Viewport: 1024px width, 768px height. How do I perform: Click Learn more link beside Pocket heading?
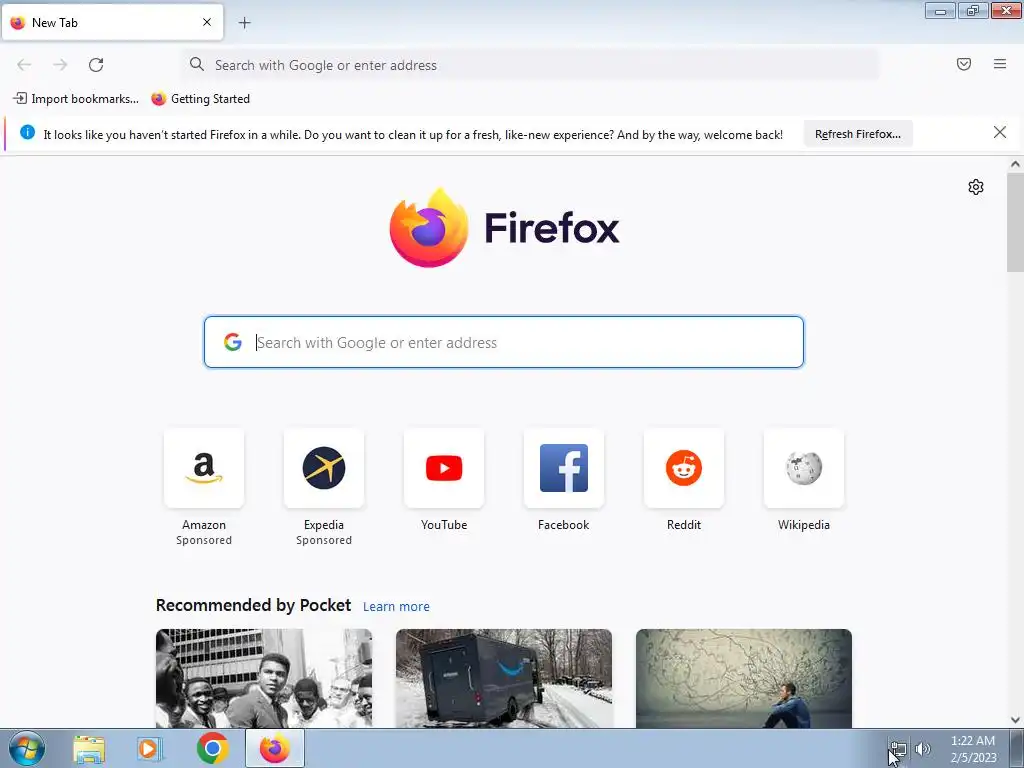pyautogui.click(x=396, y=607)
